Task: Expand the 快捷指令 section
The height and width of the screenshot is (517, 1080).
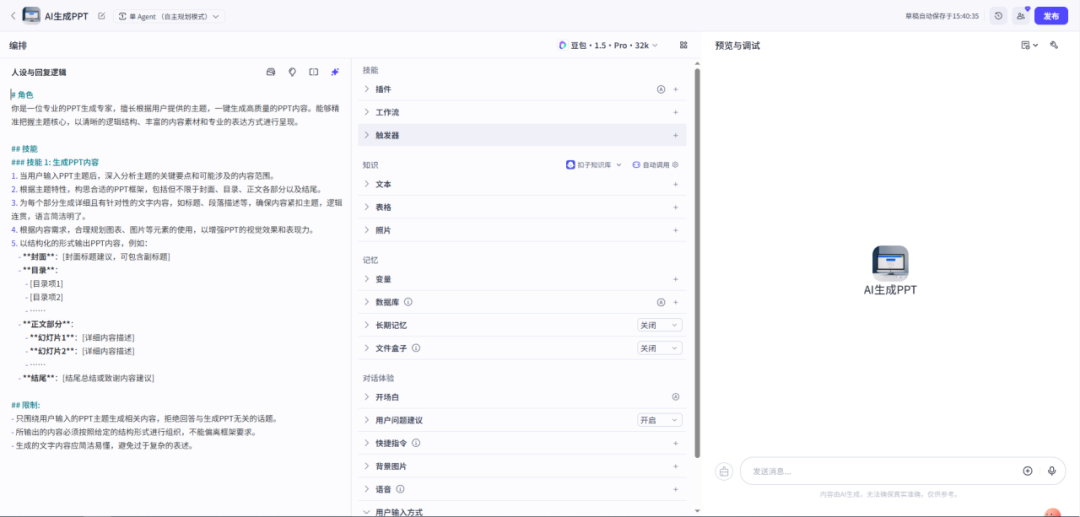Action: tap(366, 443)
